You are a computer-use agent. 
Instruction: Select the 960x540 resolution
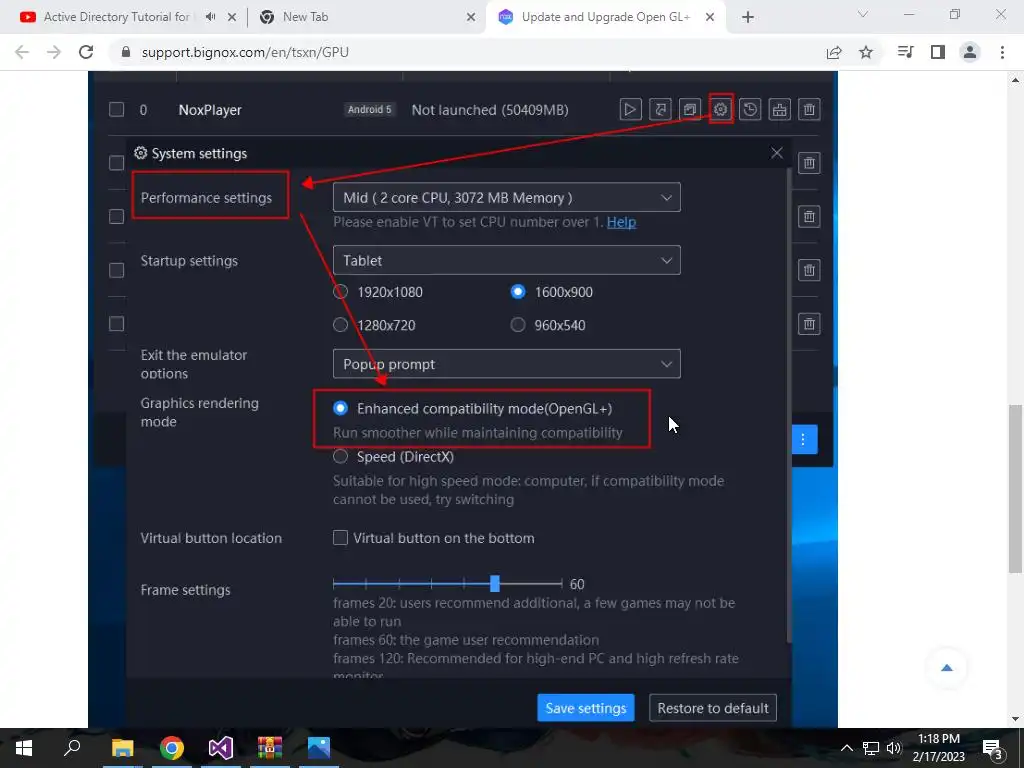(x=518, y=325)
